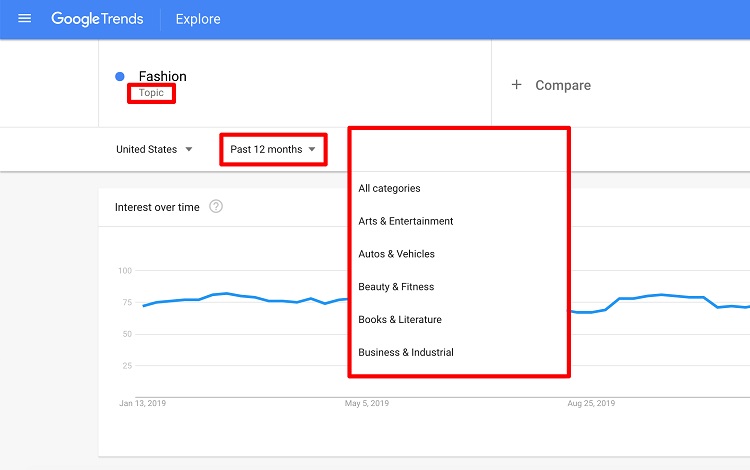
Task: Open the United States region dropdown
Action: pos(154,149)
